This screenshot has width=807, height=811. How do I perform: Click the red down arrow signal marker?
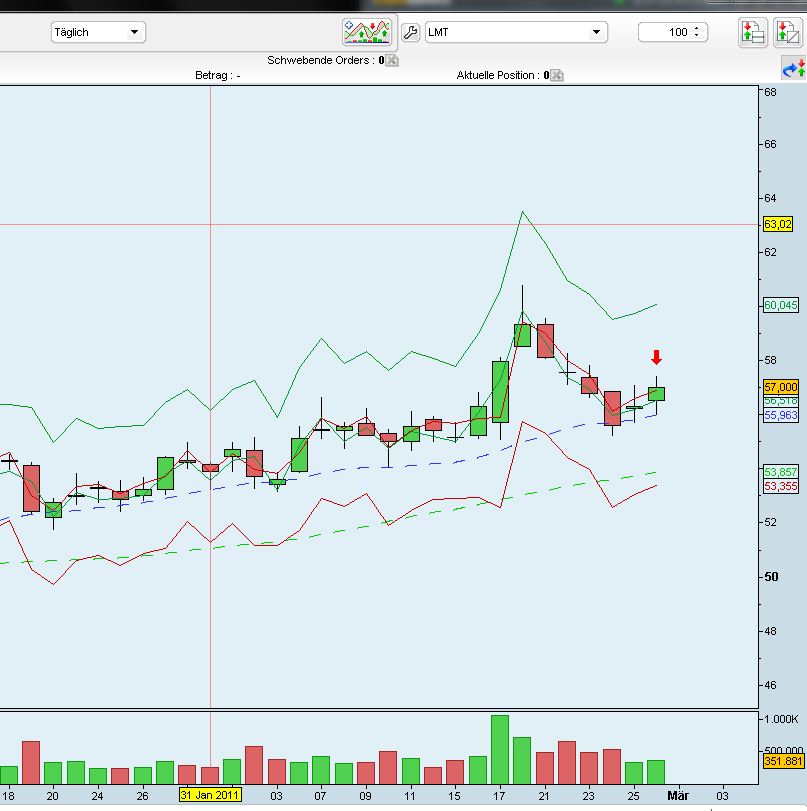click(656, 357)
